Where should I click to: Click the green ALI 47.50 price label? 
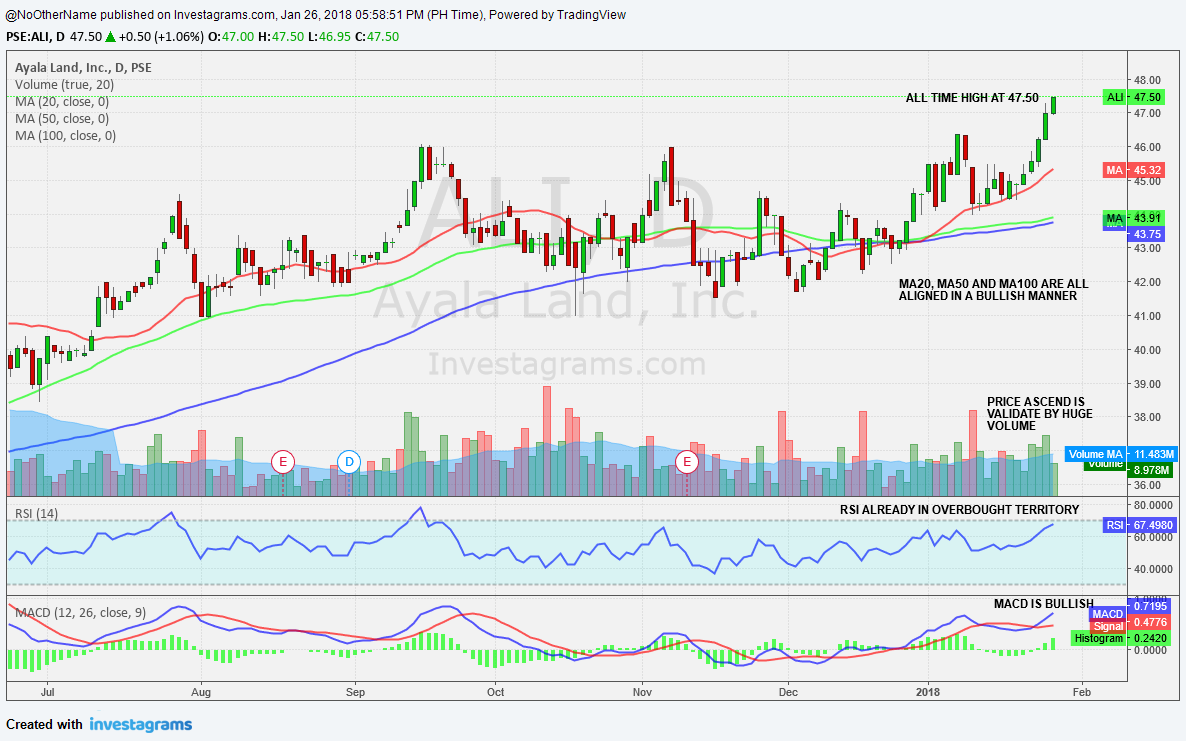(1133, 97)
